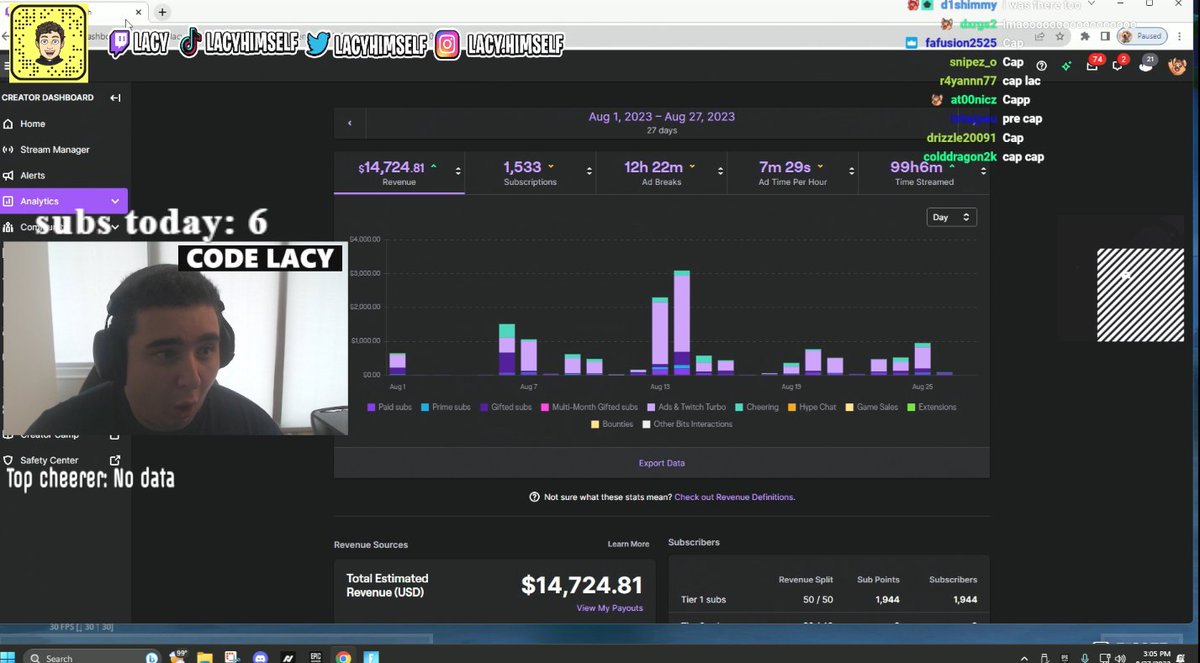Expand the Analytics sidebar chevron
The image size is (1200, 663).
tap(115, 201)
